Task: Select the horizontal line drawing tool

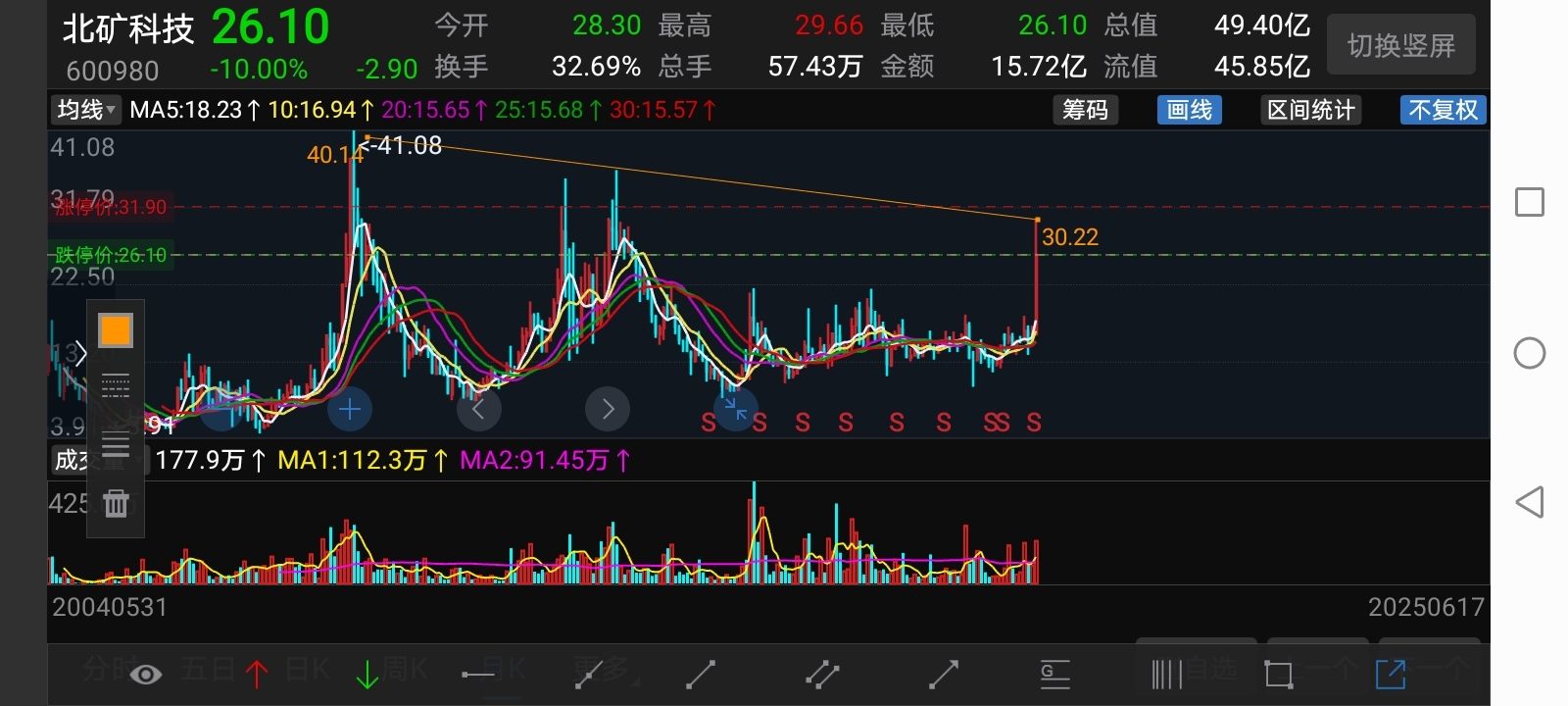Action: click(x=478, y=675)
